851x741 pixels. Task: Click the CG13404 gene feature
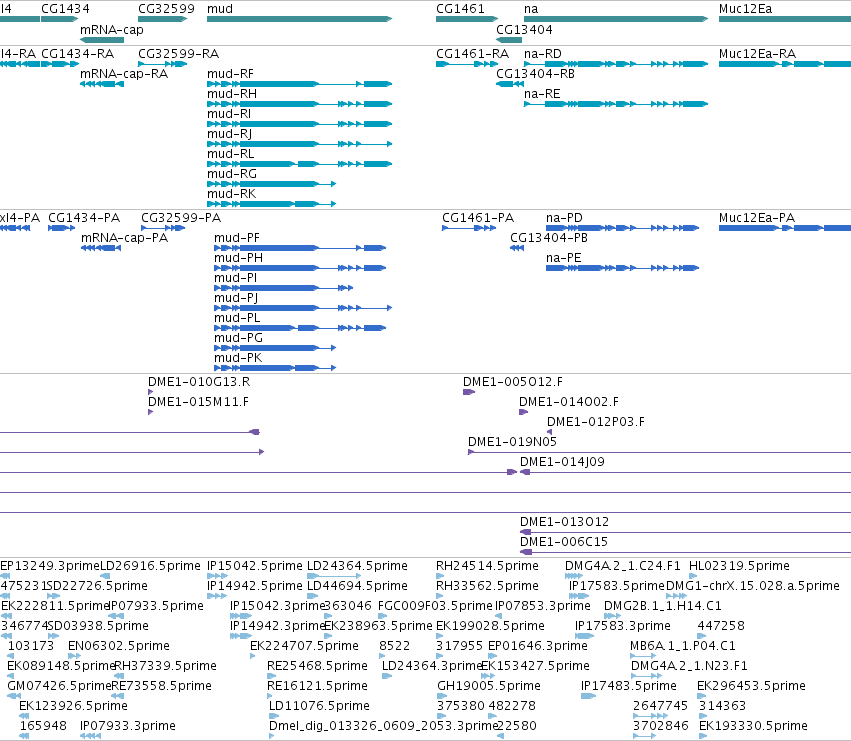[509, 40]
